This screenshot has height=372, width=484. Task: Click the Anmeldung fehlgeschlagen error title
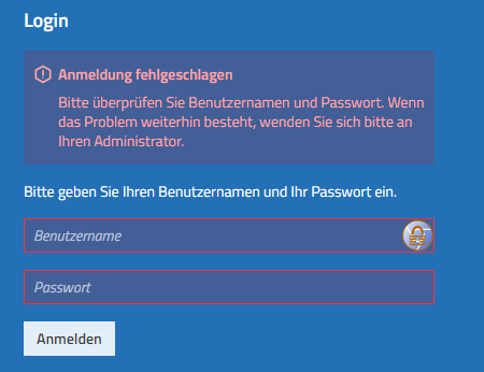click(x=145, y=75)
